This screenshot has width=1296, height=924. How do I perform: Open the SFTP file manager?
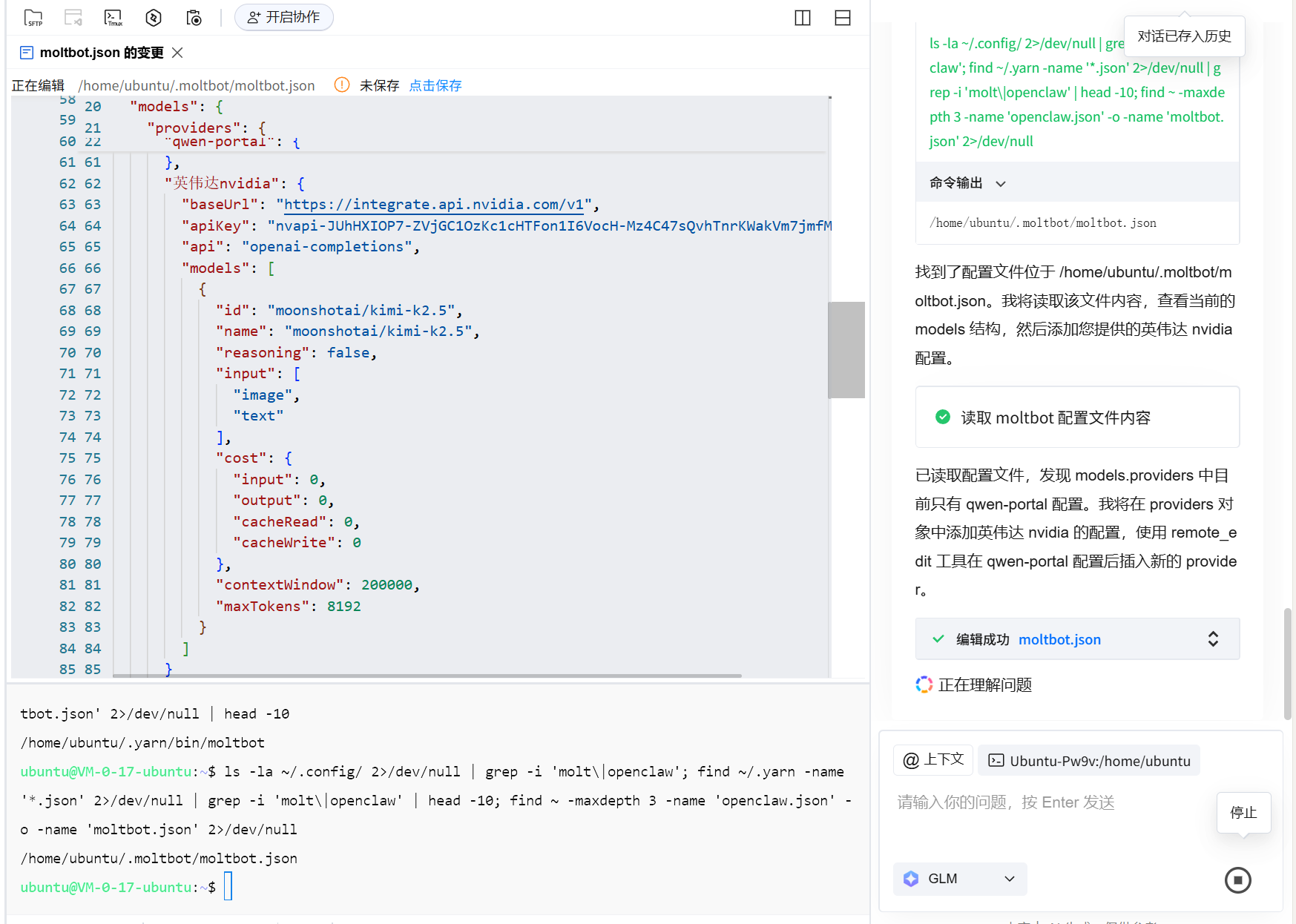33,18
